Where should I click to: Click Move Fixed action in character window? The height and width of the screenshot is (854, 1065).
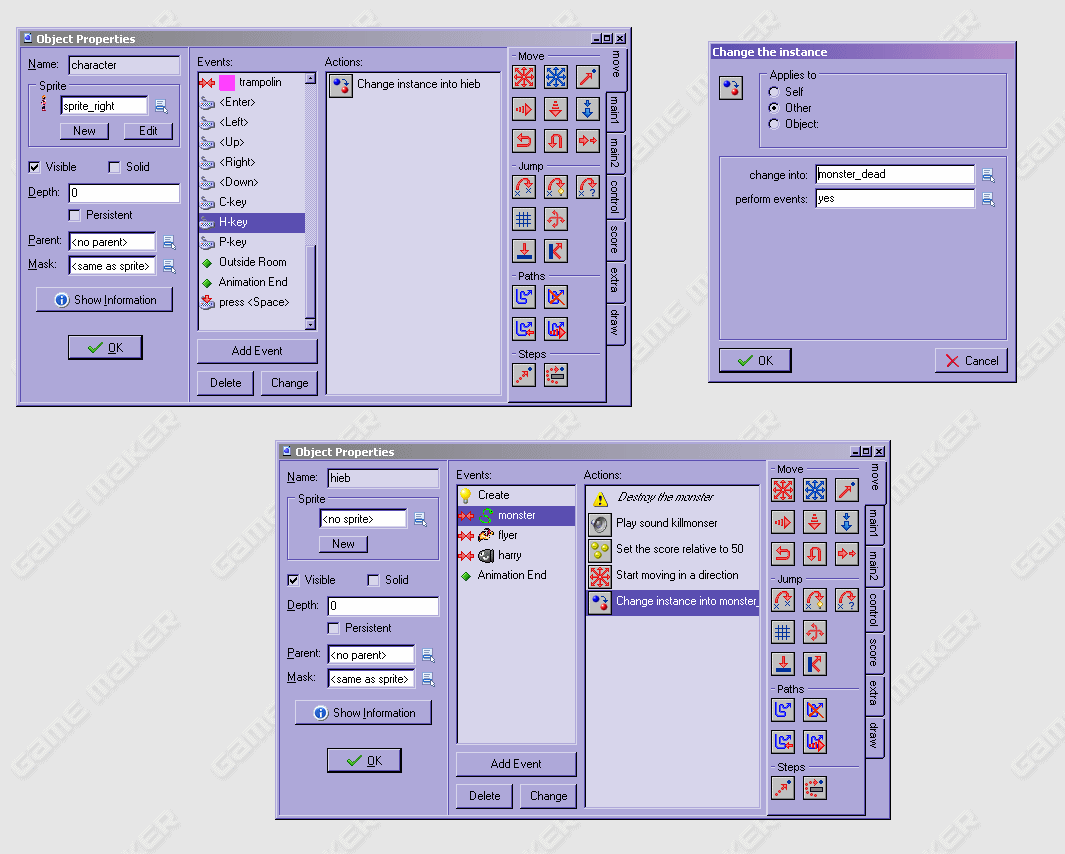click(x=524, y=77)
